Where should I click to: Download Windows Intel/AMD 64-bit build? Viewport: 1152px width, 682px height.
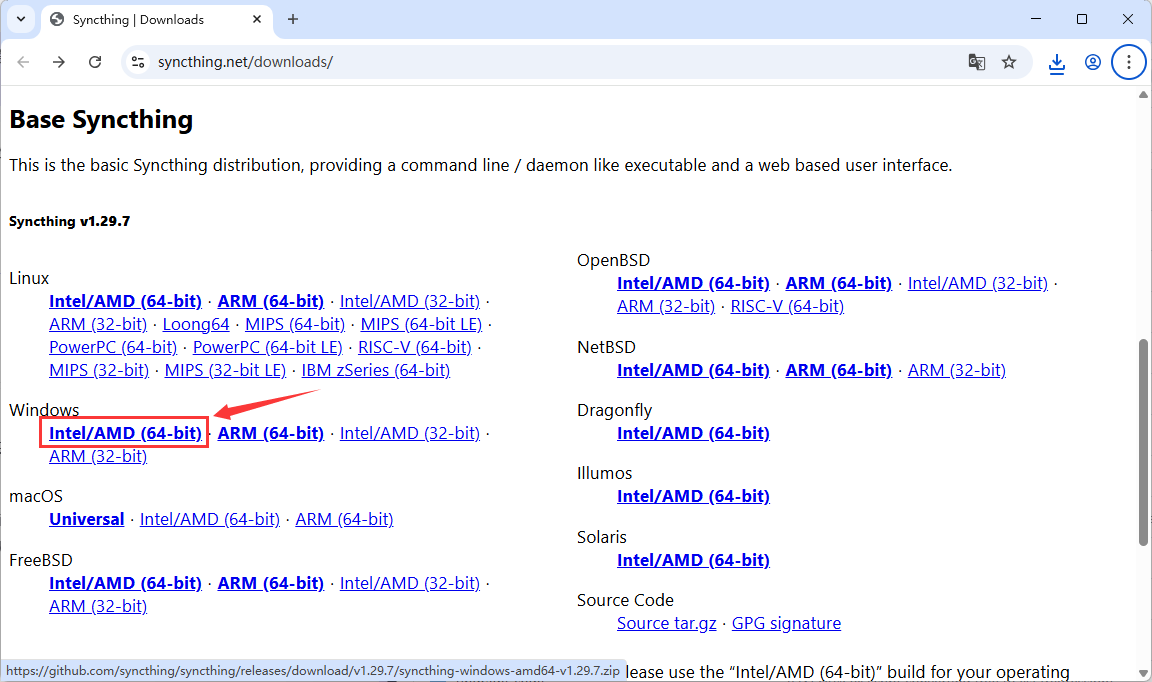click(x=123, y=432)
